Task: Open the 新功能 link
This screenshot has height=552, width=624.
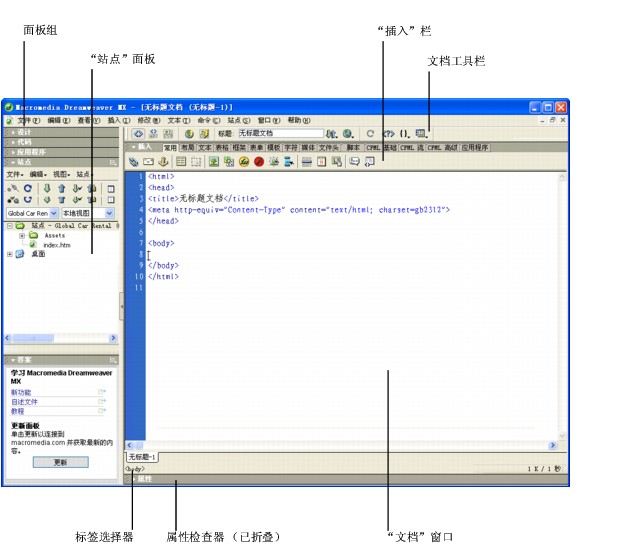Action: pos(21,392)
